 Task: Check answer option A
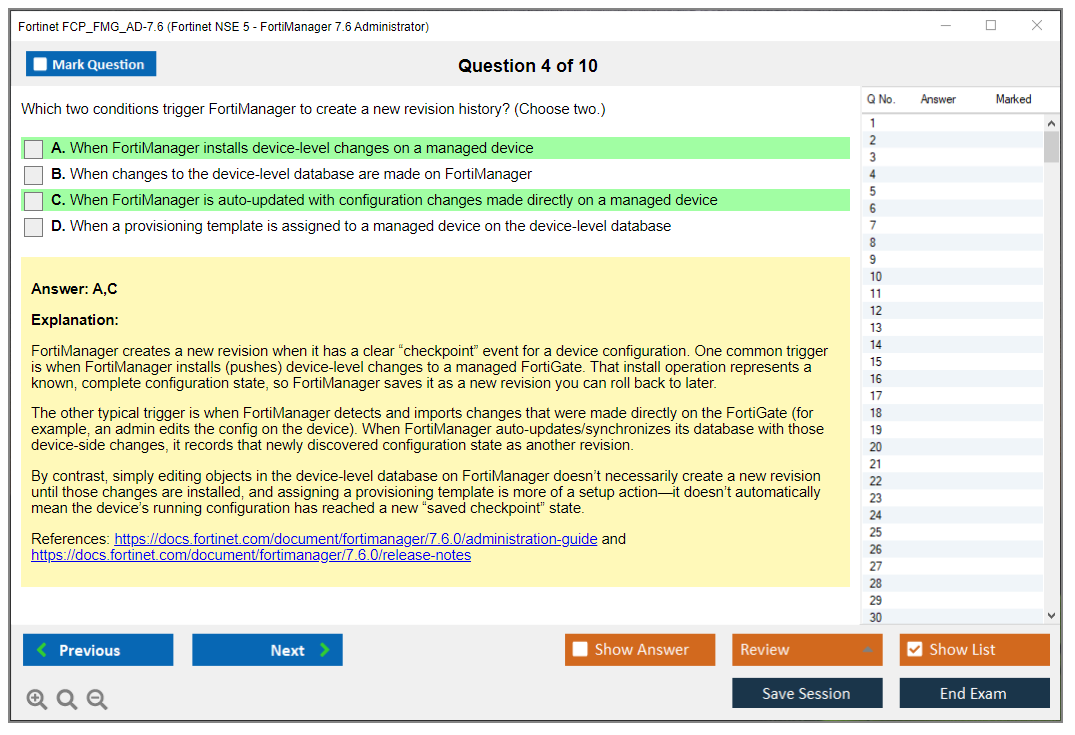[32, 148]
